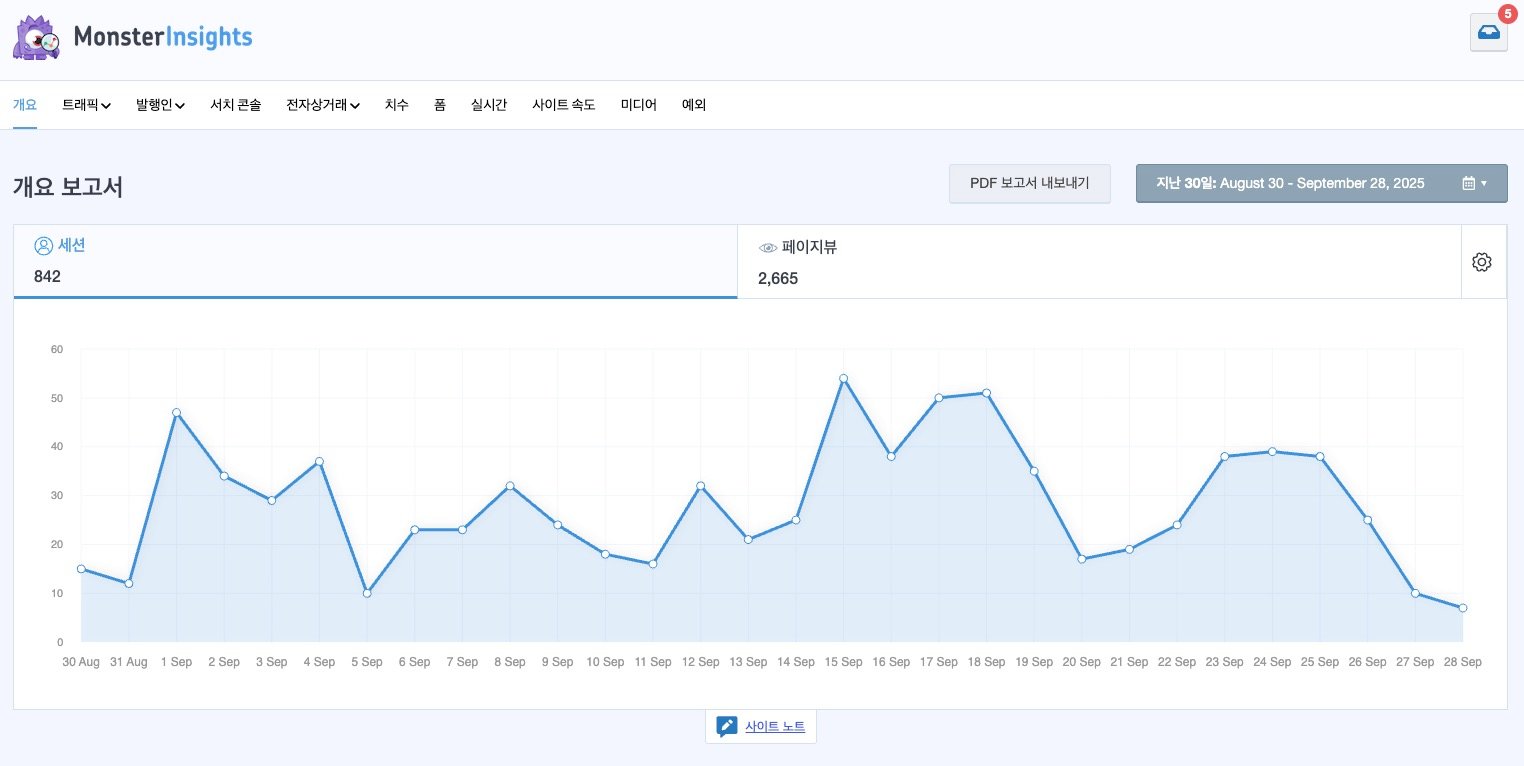Click the pencil icon for site notes
The height and width of the screenshot is (766, 1524).
click(x=727, y=727)
